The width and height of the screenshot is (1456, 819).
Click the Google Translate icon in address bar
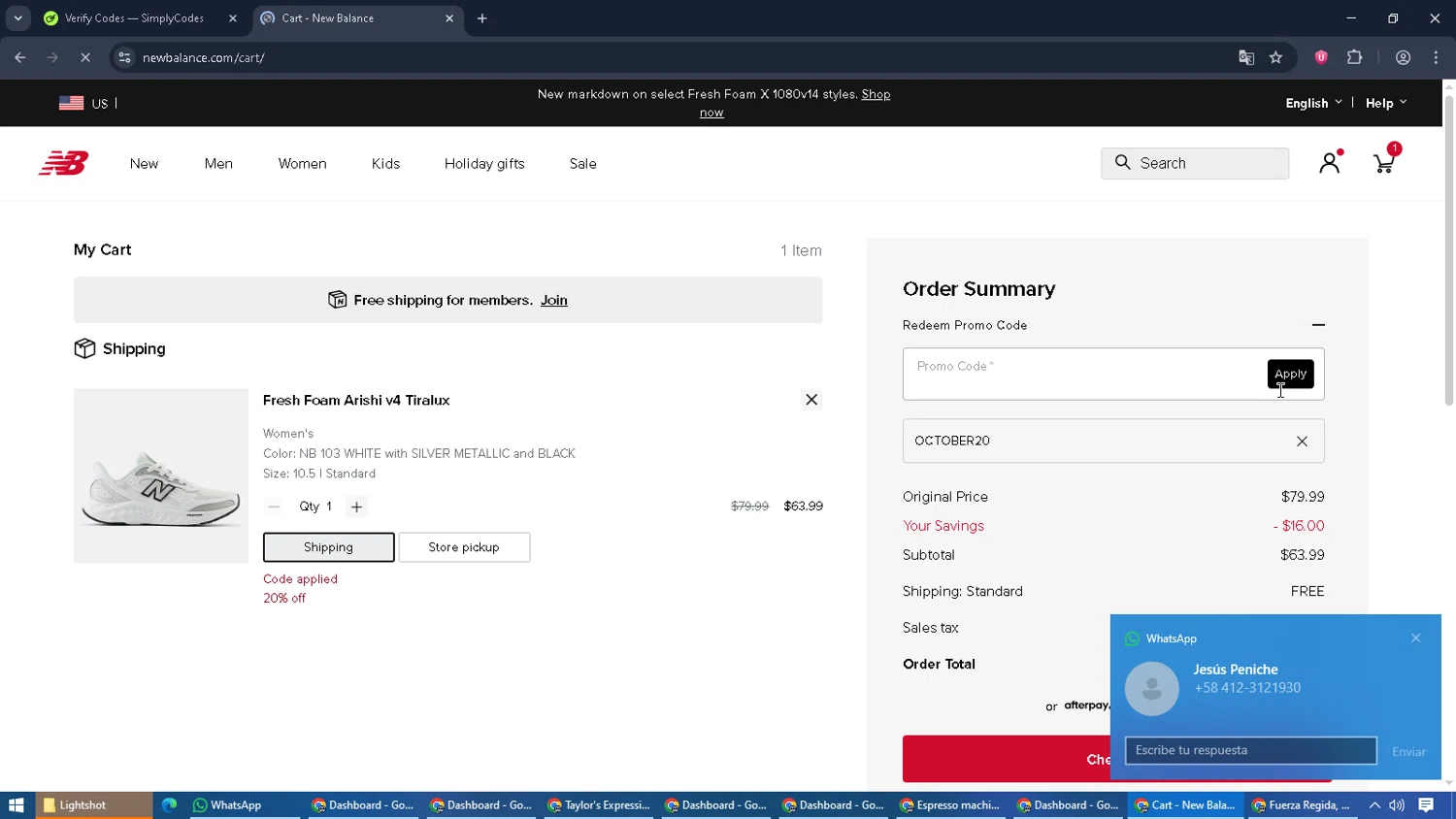click(1246, 58)
